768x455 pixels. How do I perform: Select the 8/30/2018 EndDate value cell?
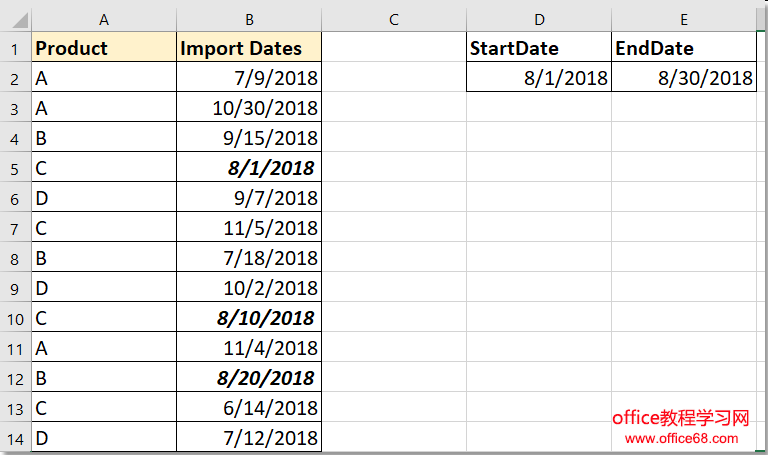click(x=684, y=78)
